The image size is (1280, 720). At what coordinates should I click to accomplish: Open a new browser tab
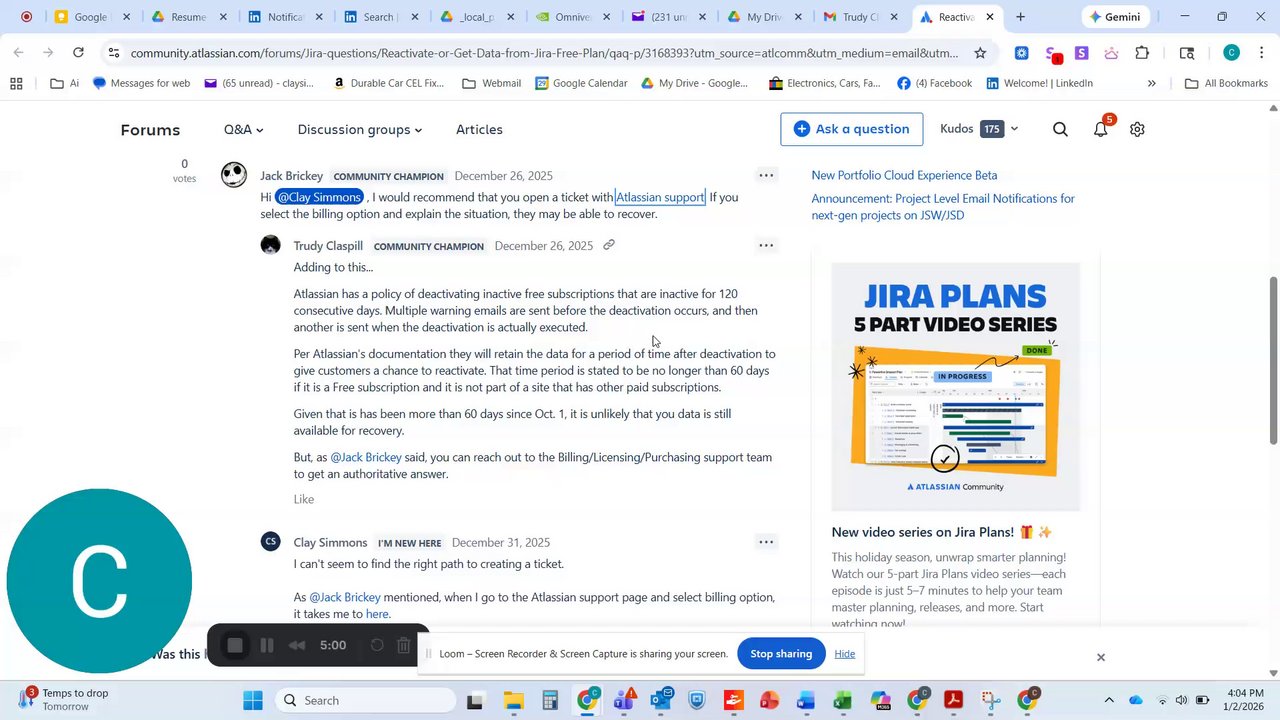[1020, 17]
